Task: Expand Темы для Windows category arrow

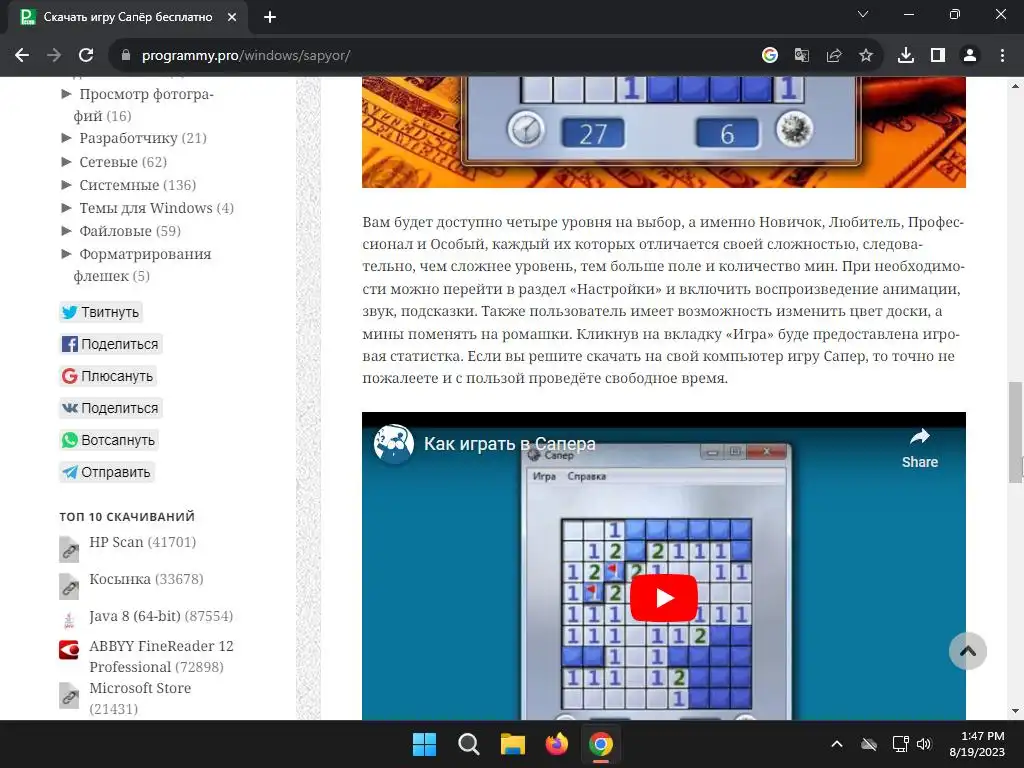Action: tap(66, 207)
